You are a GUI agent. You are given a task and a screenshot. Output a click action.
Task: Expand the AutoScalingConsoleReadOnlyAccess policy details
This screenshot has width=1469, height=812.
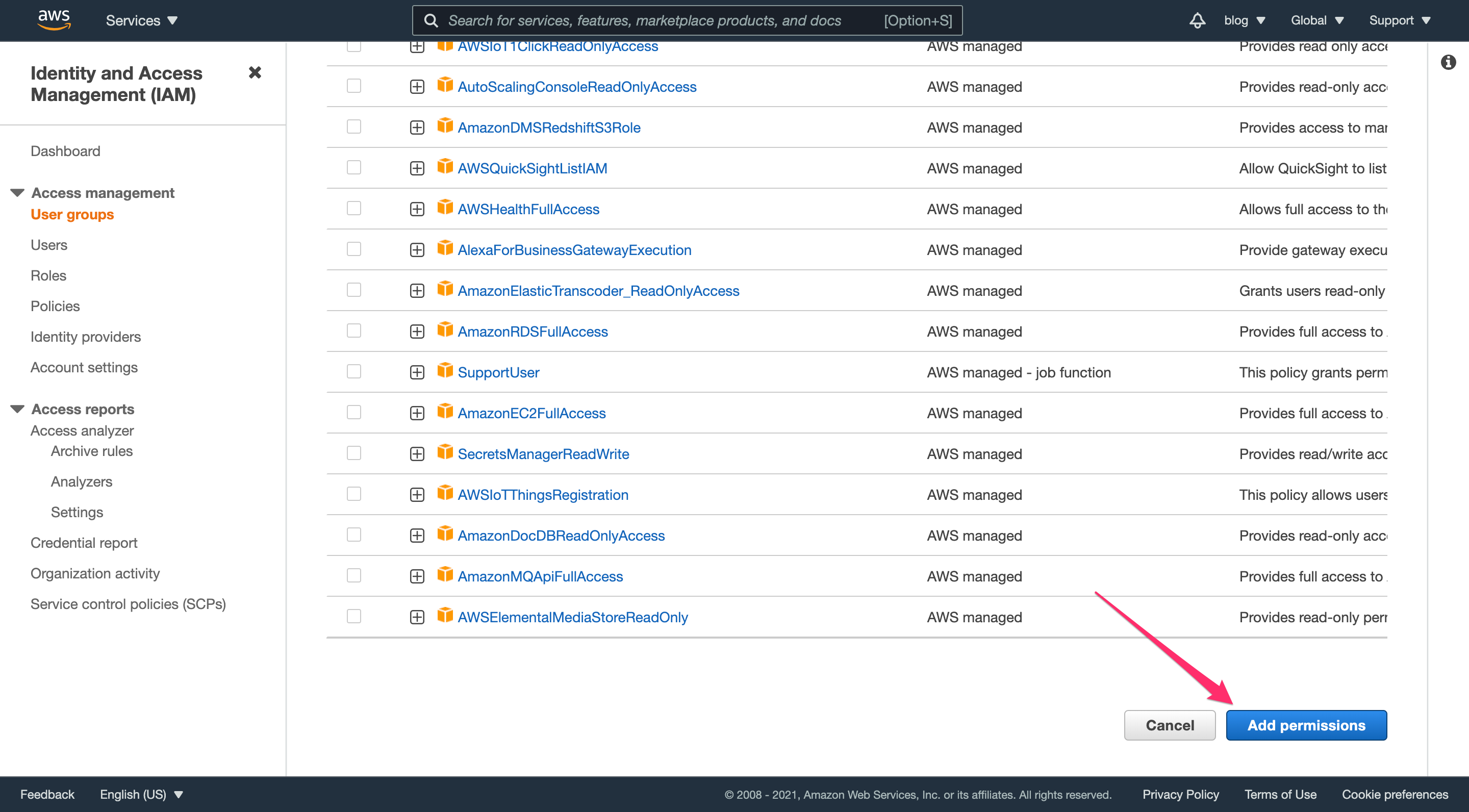coord(417,87)
